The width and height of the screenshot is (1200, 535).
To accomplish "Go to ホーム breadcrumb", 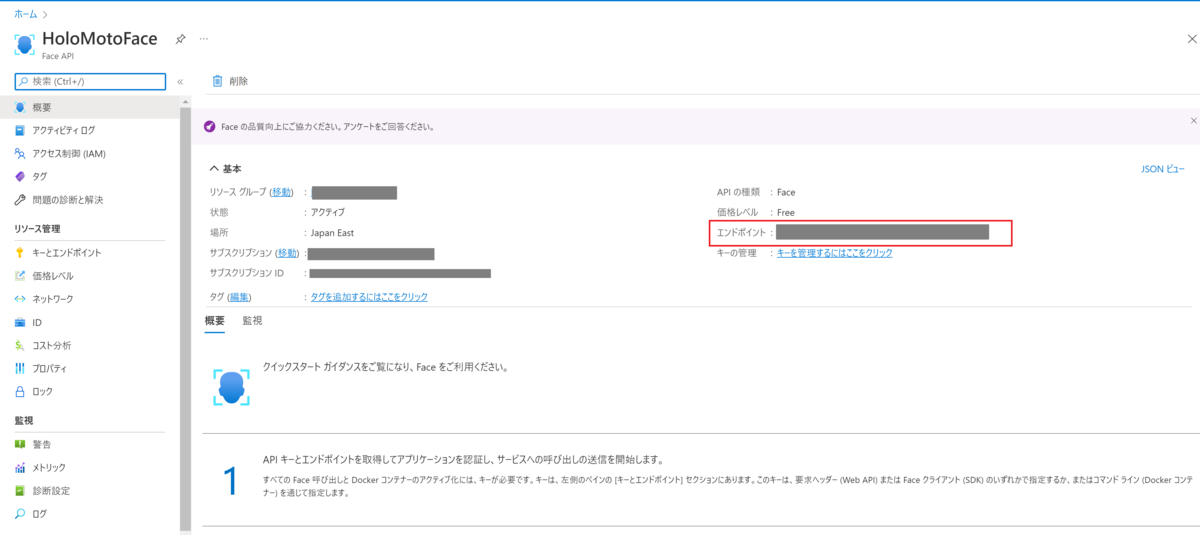I will point(26,14).
